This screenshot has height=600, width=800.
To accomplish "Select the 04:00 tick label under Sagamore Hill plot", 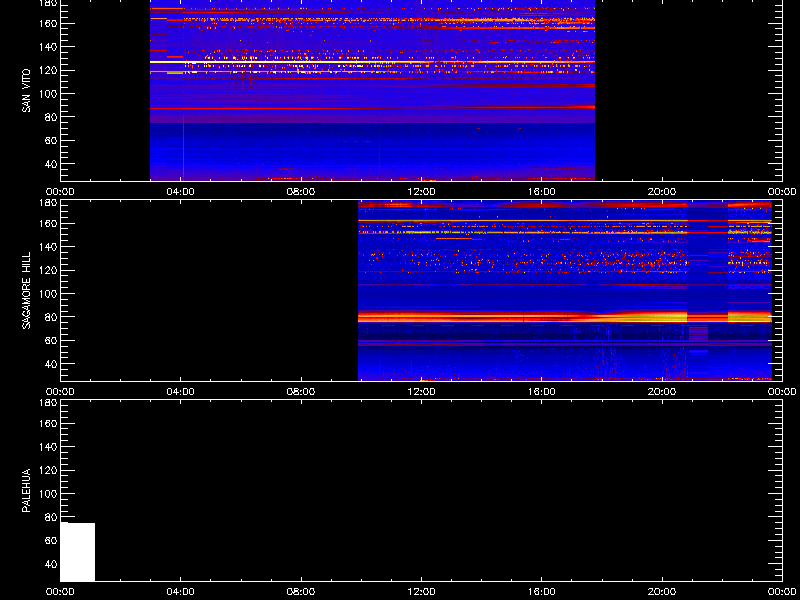I will click(181, 392).
